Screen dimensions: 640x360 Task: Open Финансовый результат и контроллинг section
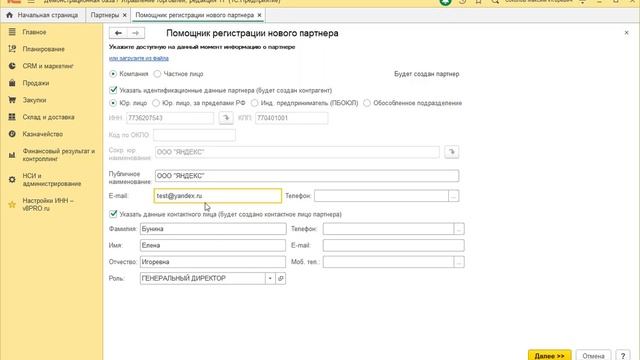58,155
